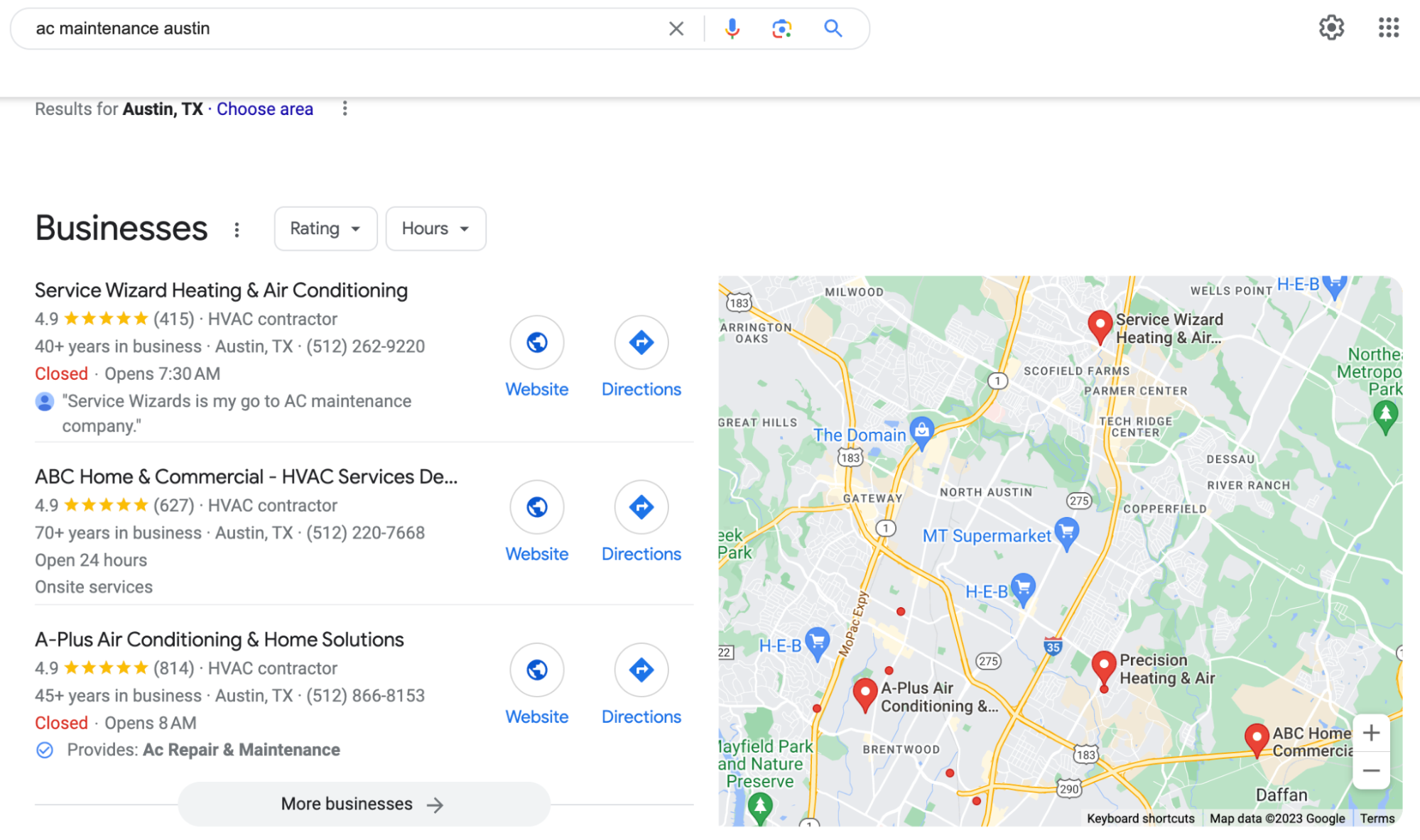This screenshot has width=1420, height=840.
Task: Click the Choose area link
Action: (264, 109)
